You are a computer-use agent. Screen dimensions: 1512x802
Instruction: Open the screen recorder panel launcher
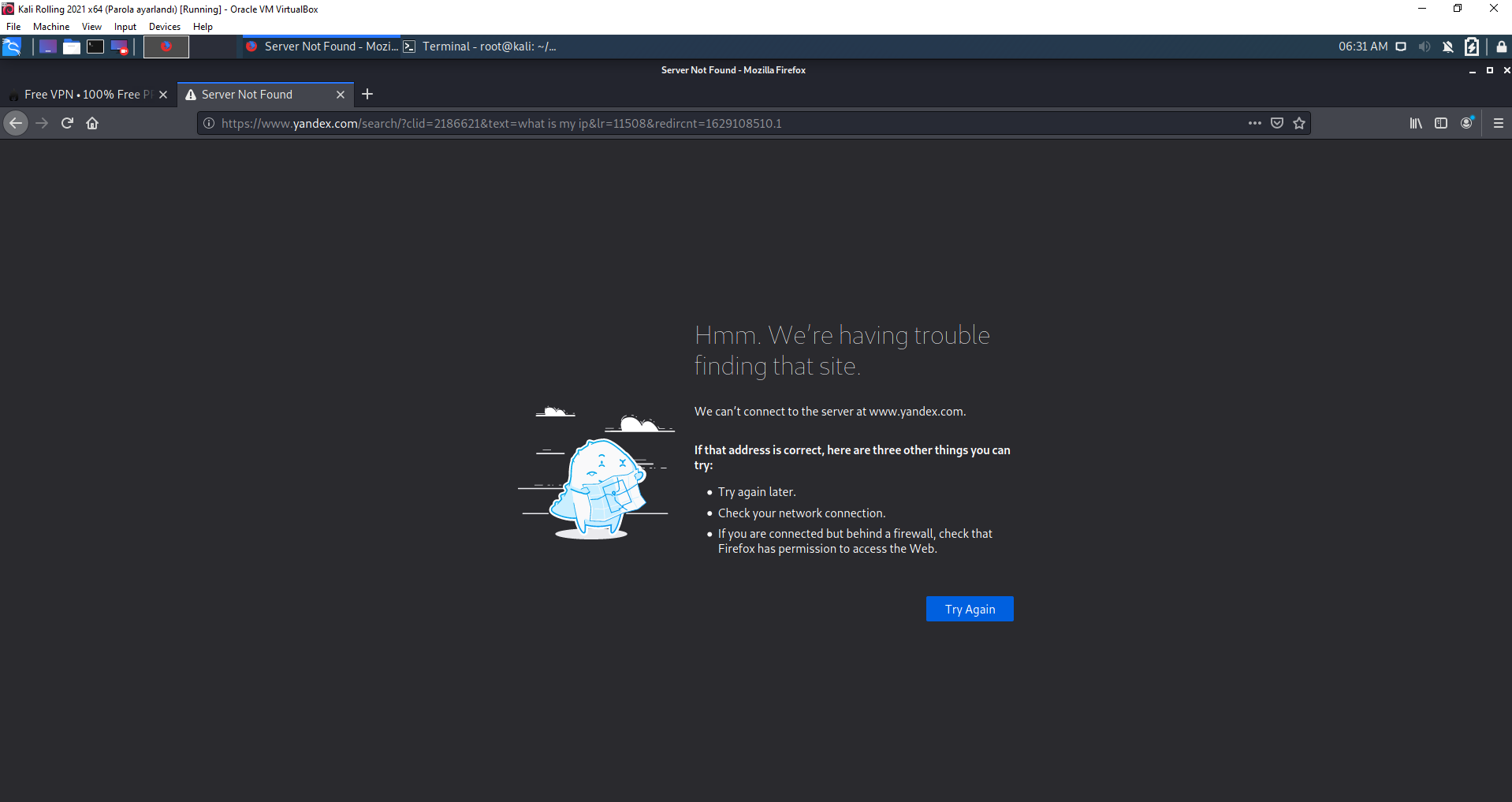coord(119,47)
